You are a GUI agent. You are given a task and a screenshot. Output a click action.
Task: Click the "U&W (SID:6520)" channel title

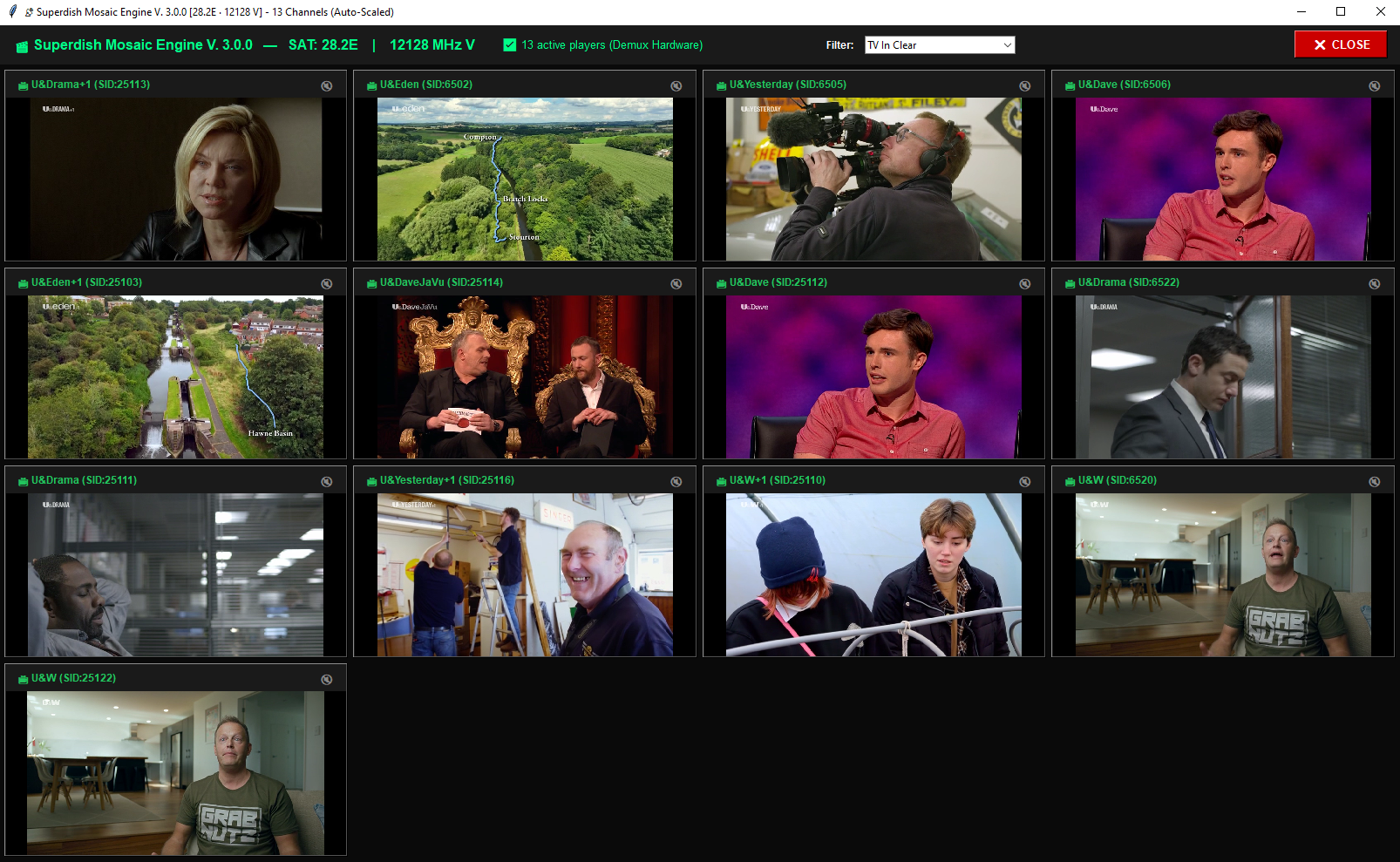click(x=1118, y=480)
